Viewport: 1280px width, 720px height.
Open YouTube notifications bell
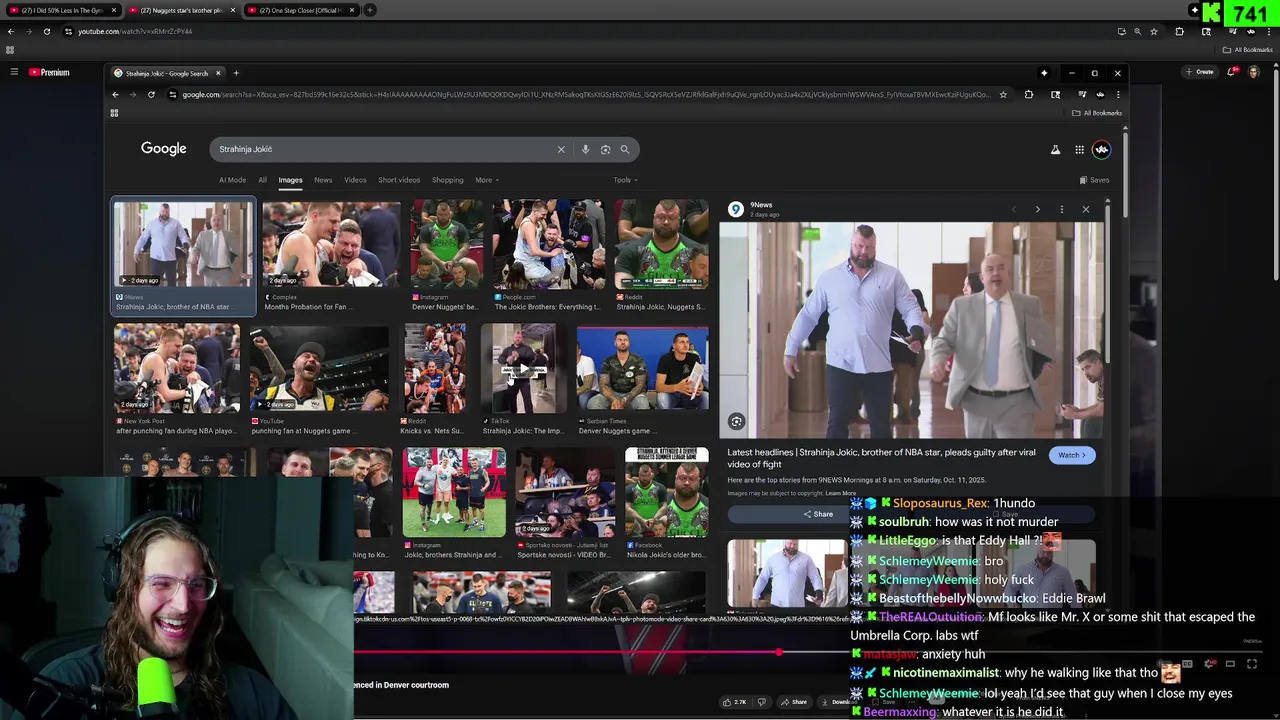[1232, 72]
